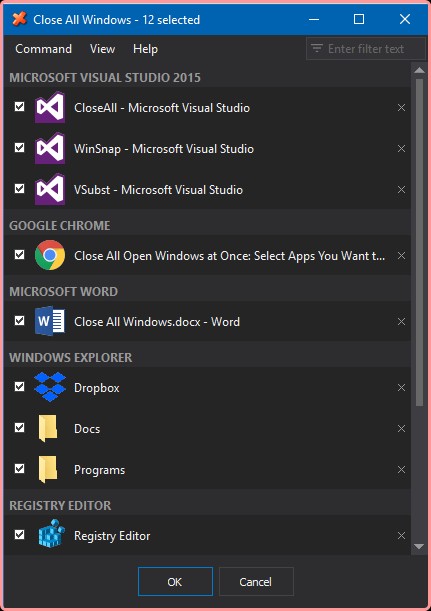
Task: Remove Programs row with its X
Action: (x=401, y=470)
